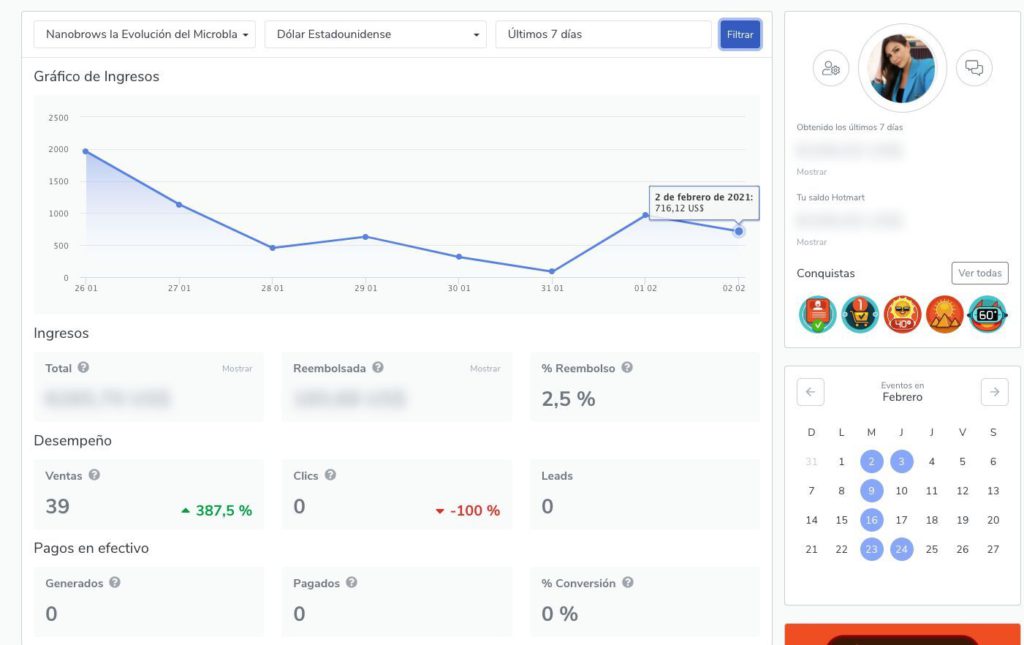Click Ver todas achievements button

click(979, 273)
